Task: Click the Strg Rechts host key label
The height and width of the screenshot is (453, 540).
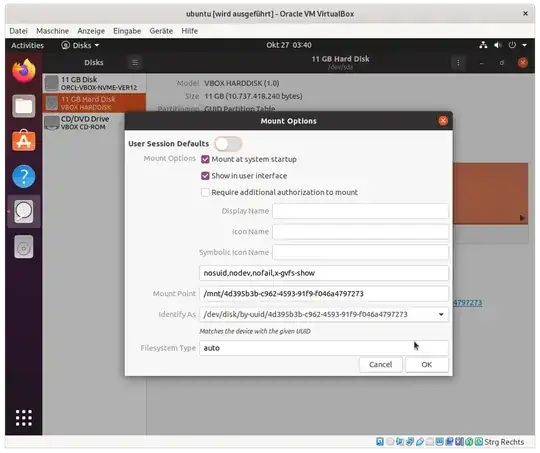Action: [x=504, y=442]
